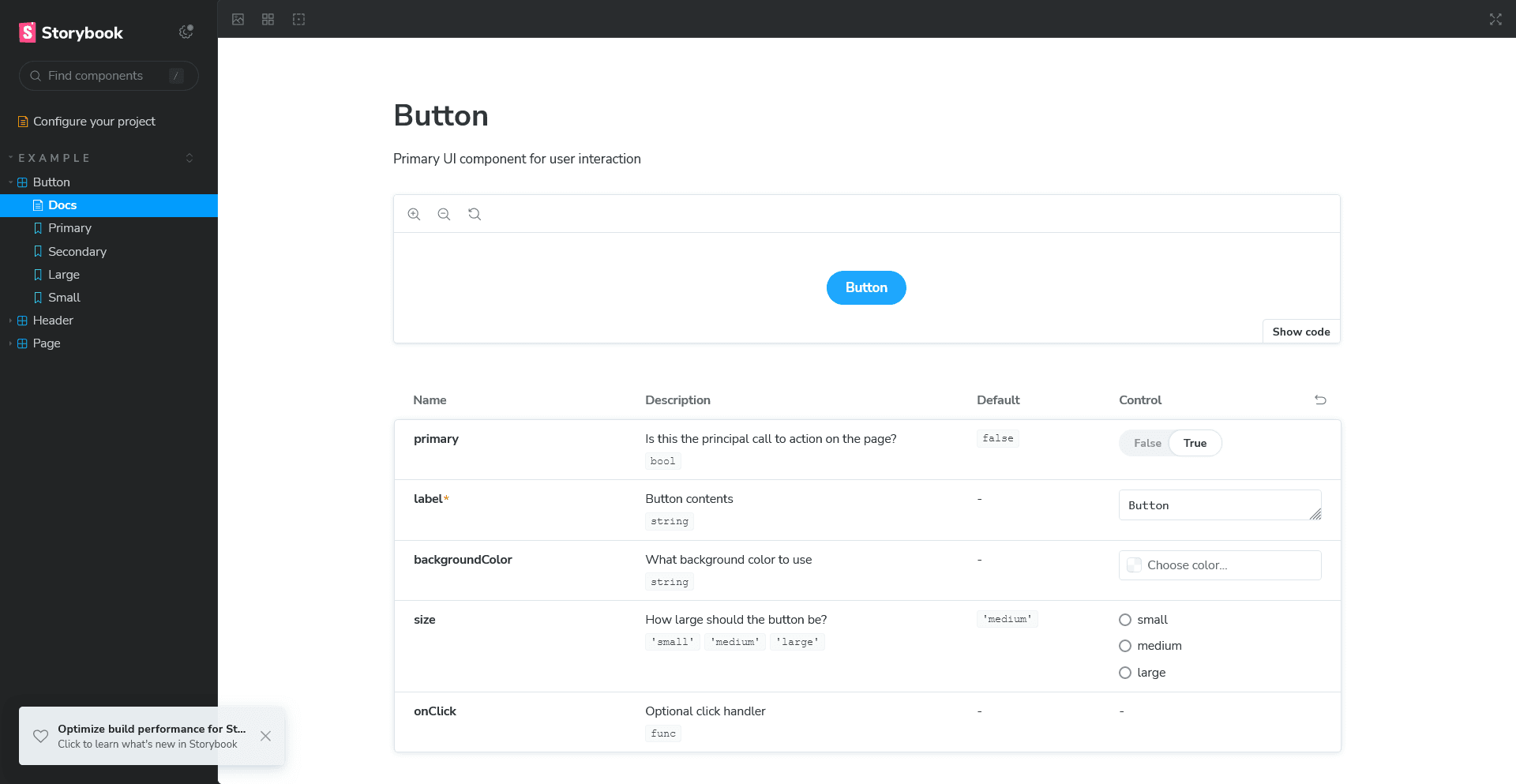Screen dimensions: 1516x784
Task: Set primary control to False
Action: pos(1147,443)
